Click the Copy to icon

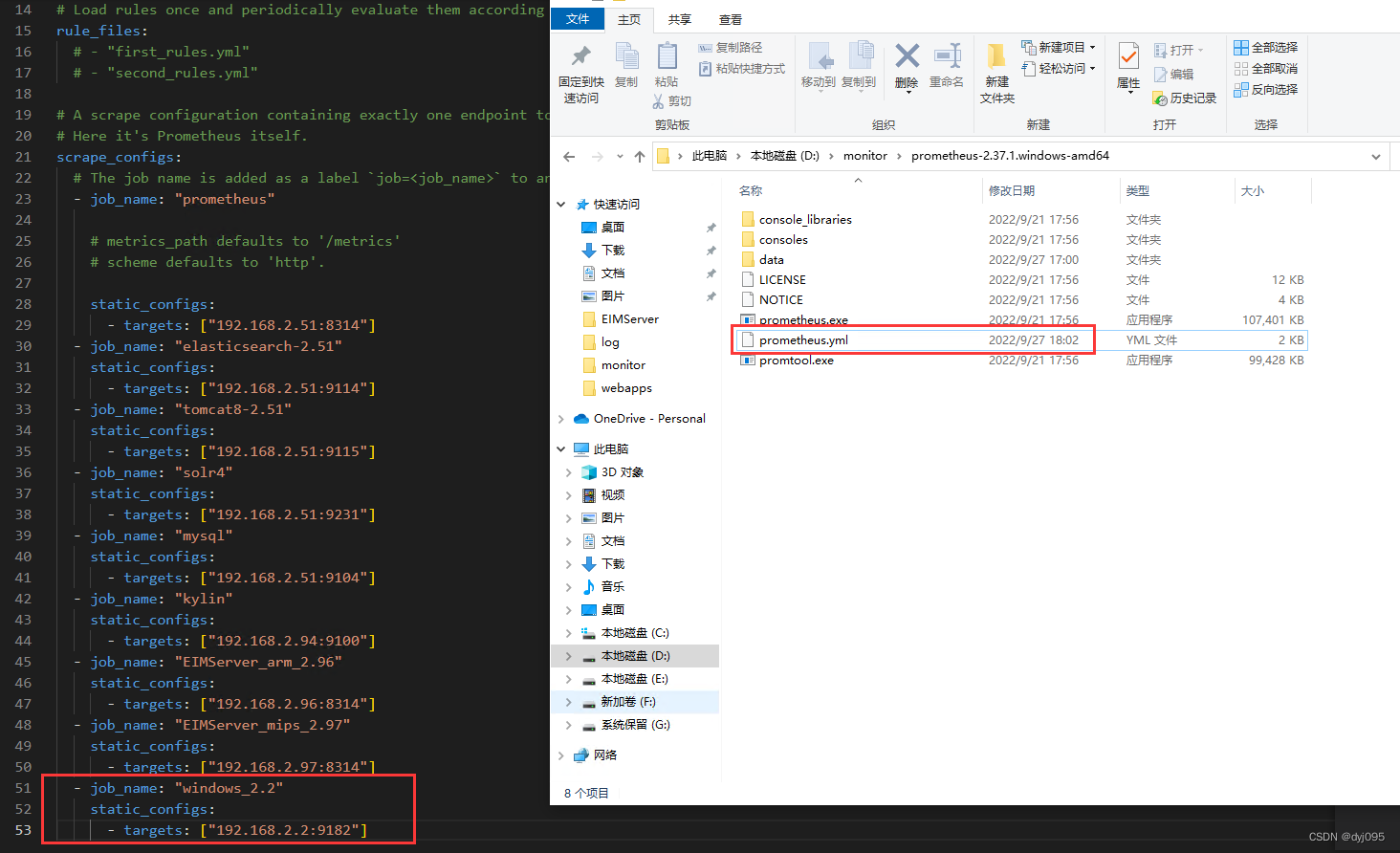click(x=860, y=55)
